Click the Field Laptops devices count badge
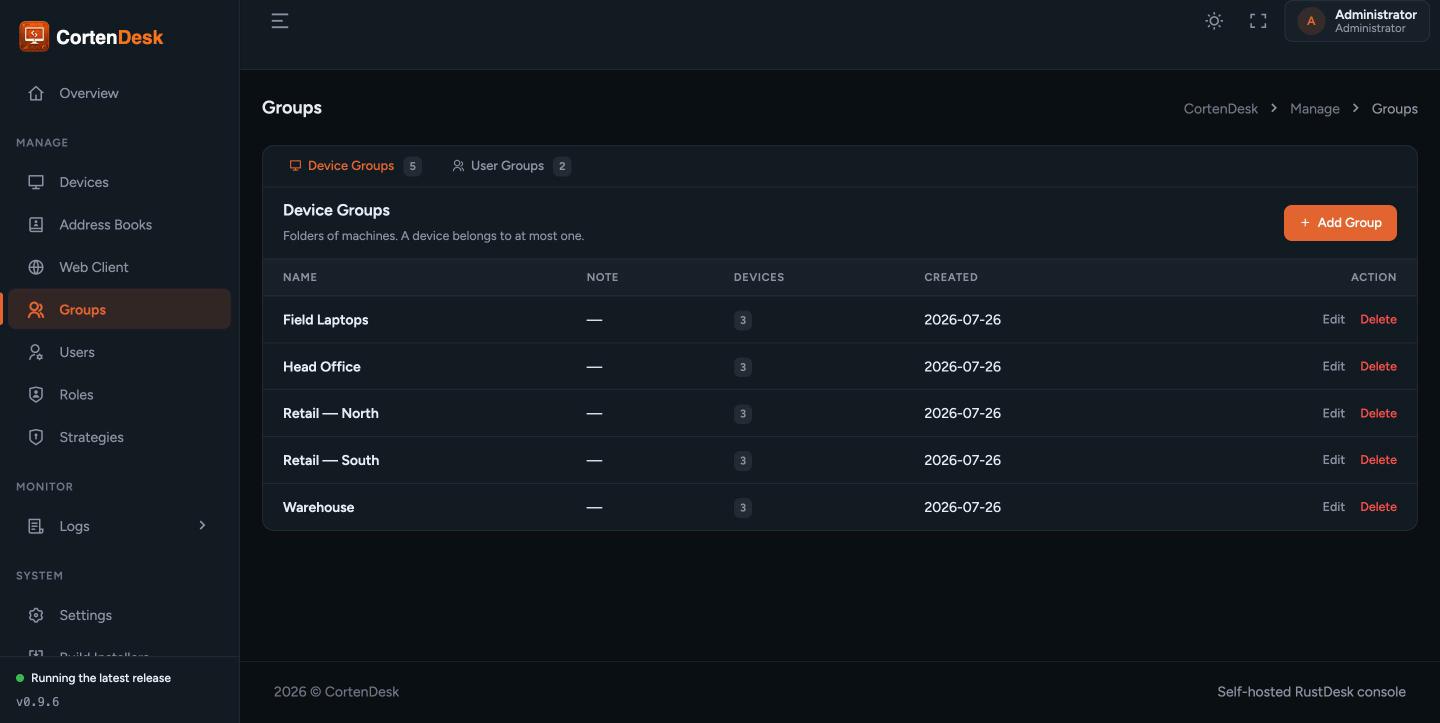 point(742,320)
